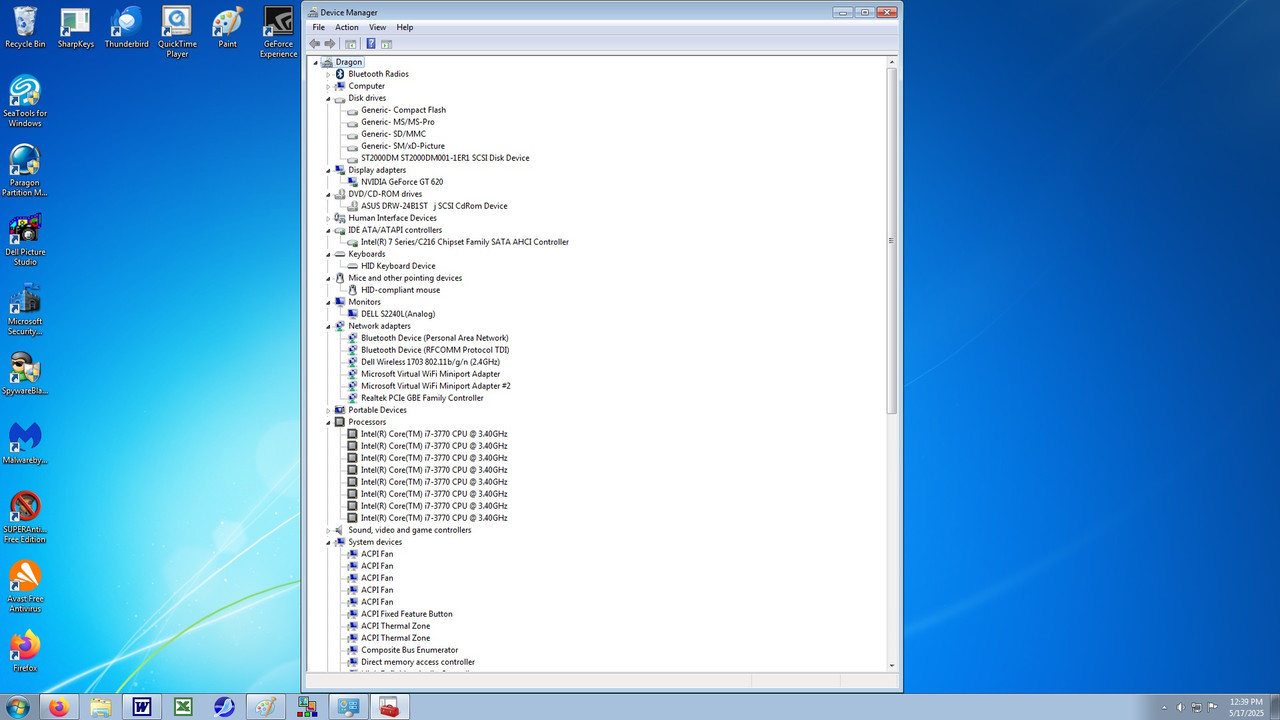1280x720 pixels.
Task: Click the volume speaker icon in system tray
Action: pyautogui.click(x=1181, y=707)
